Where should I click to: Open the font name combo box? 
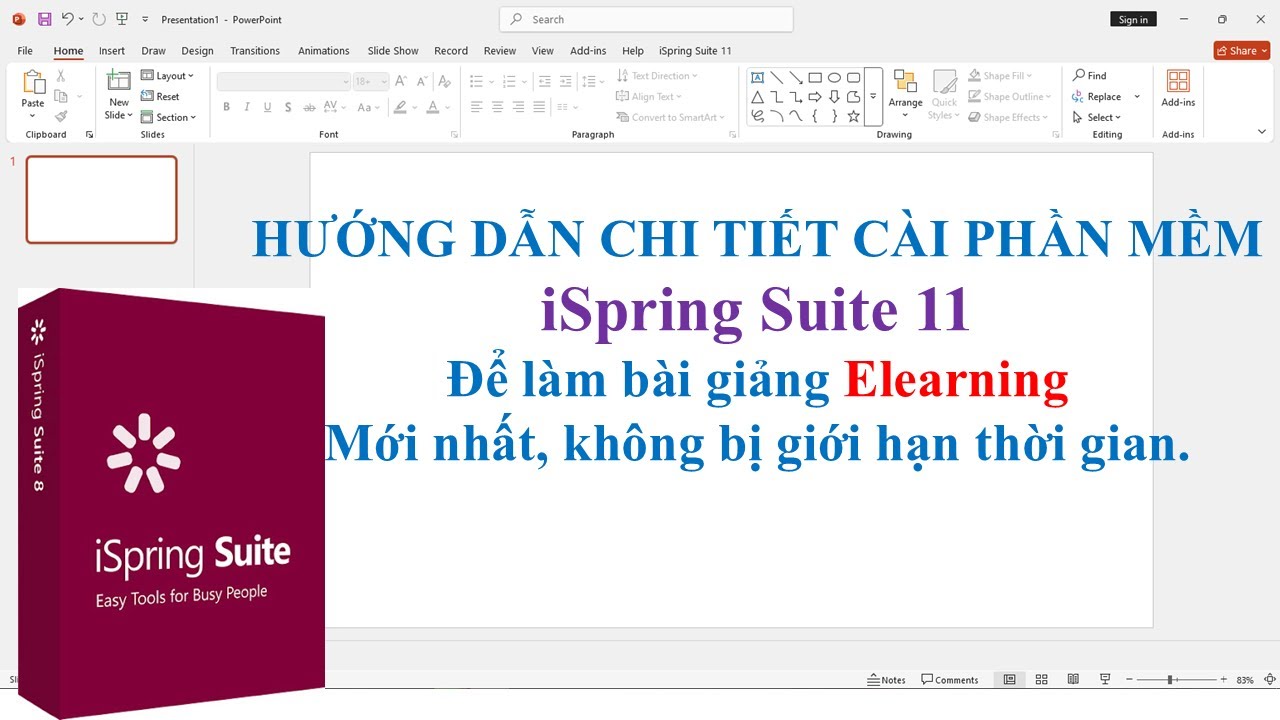pos(284,81)
